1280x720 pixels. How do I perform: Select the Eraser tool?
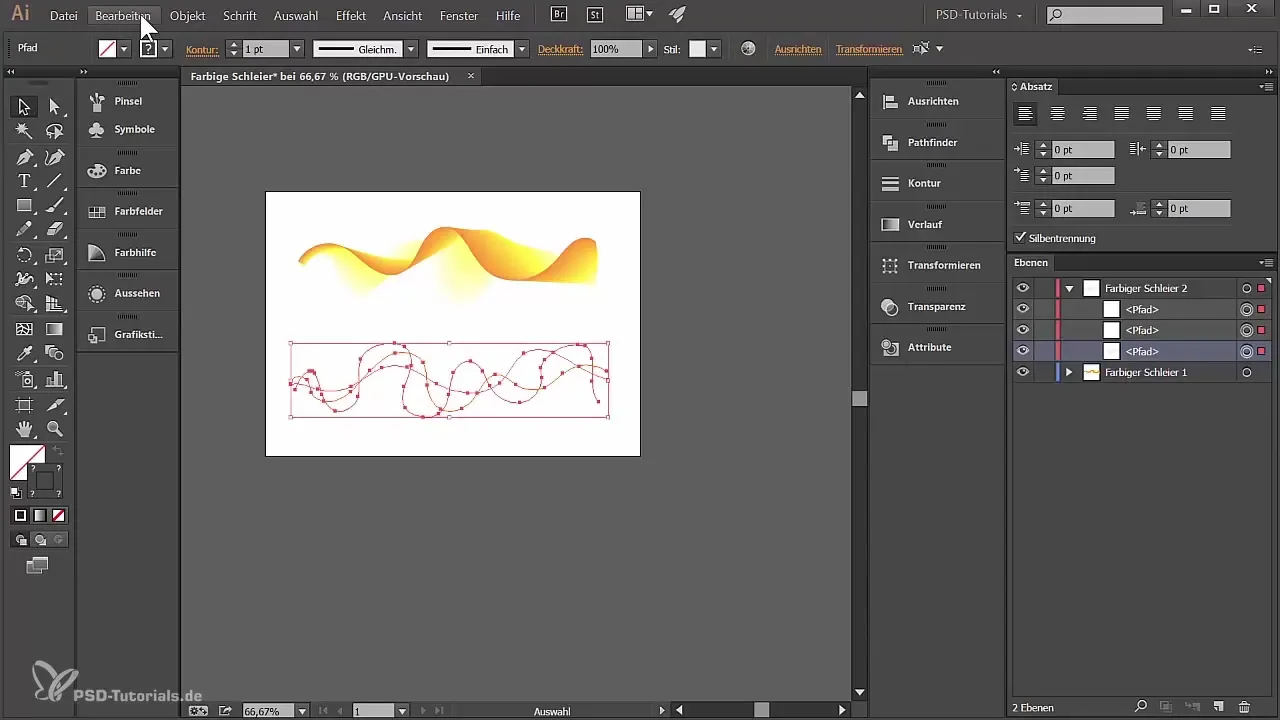coord(55,230)
